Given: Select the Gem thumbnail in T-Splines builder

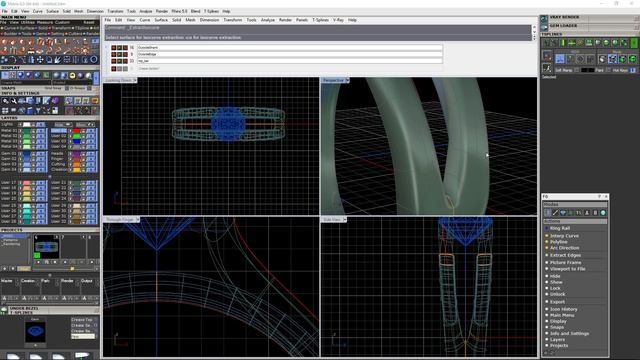Looking at the screenshot, I should tap(35, 332).
